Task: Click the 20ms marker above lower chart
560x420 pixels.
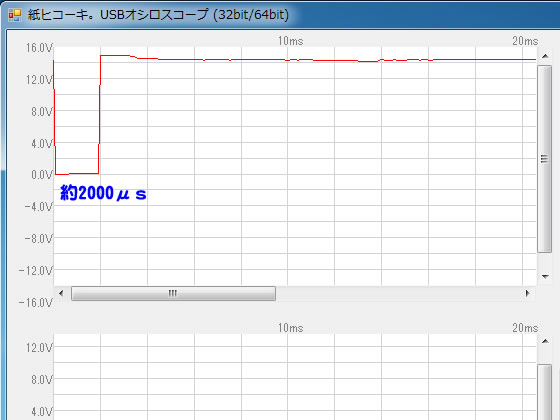Action: pyautogui.click(x=525, y=328)
